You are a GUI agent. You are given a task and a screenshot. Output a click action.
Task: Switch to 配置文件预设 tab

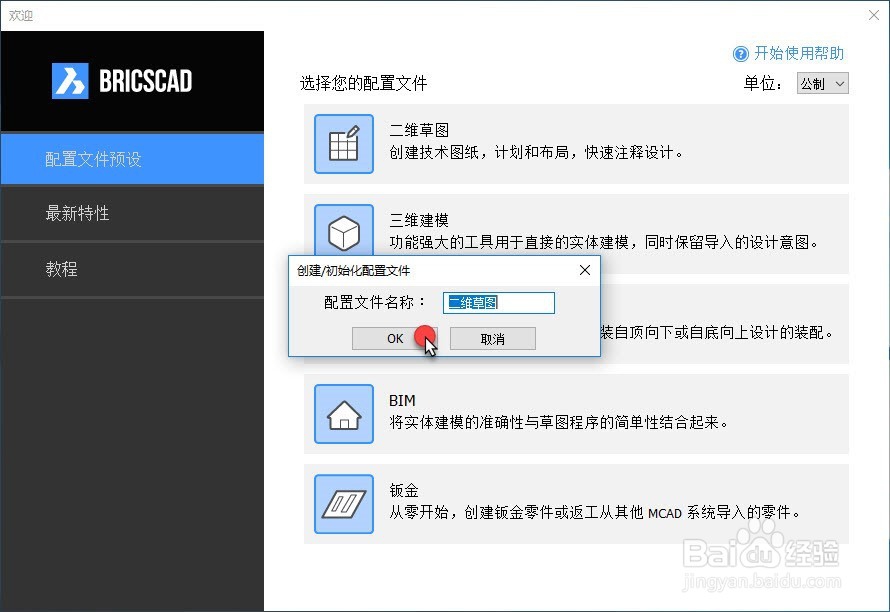(132, 159)
